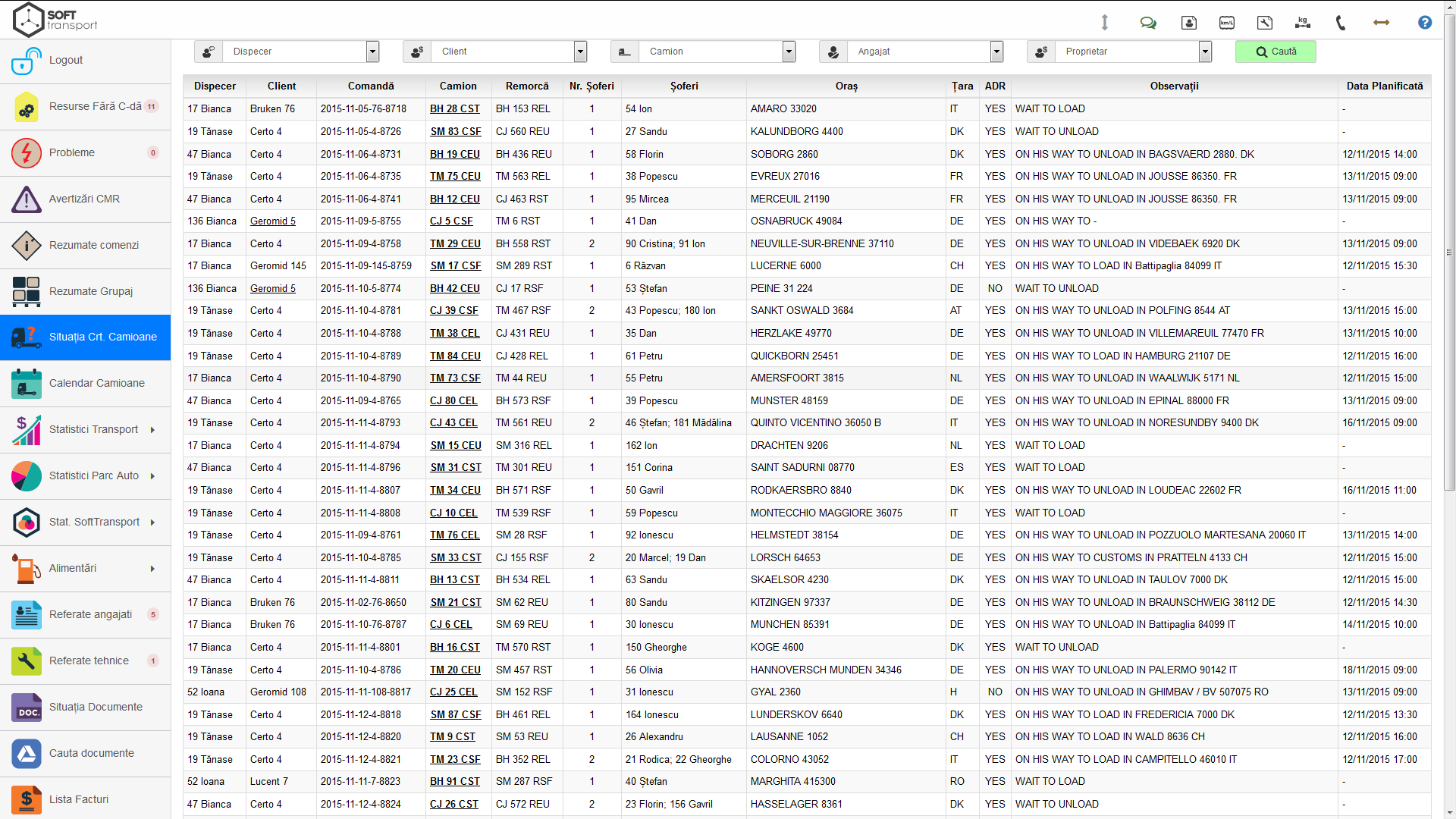Click the Angajat filter person icon

click(833, 52)
